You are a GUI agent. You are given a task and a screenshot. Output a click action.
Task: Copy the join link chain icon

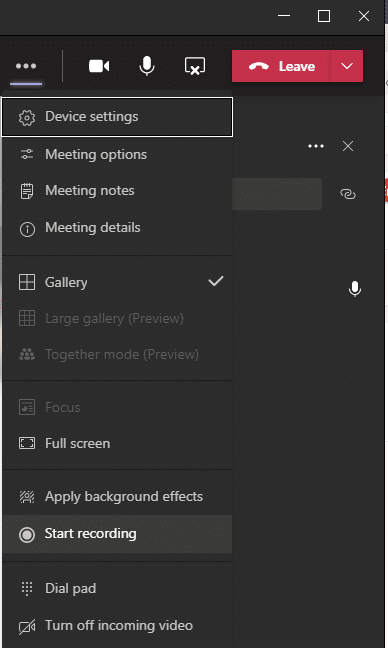(348, 194)
